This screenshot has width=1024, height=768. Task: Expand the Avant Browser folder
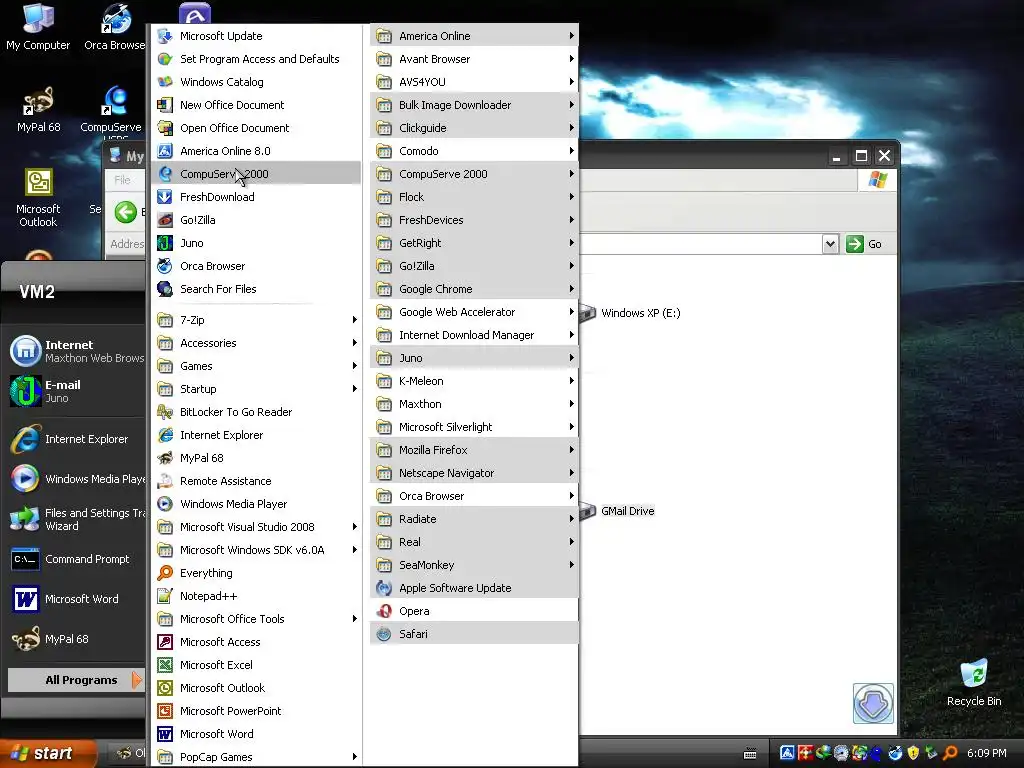474,59
